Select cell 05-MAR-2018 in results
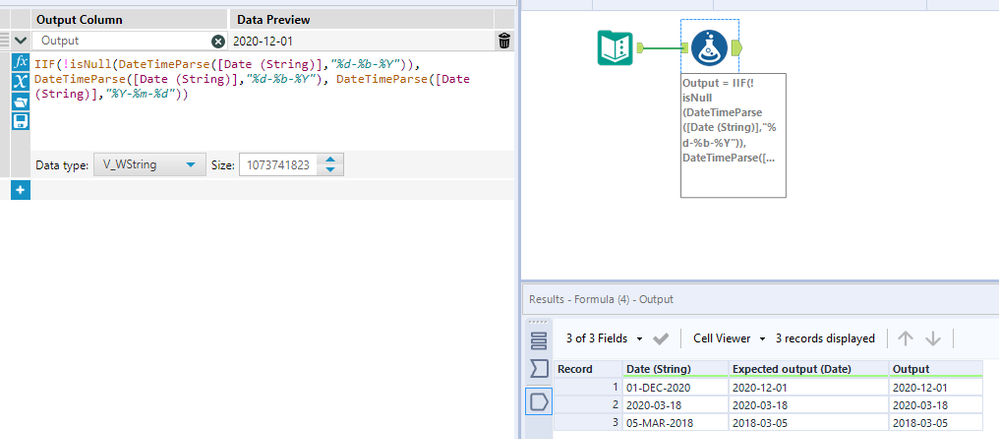This screenshot has width=999, height=439. click(x=675, y=422)
